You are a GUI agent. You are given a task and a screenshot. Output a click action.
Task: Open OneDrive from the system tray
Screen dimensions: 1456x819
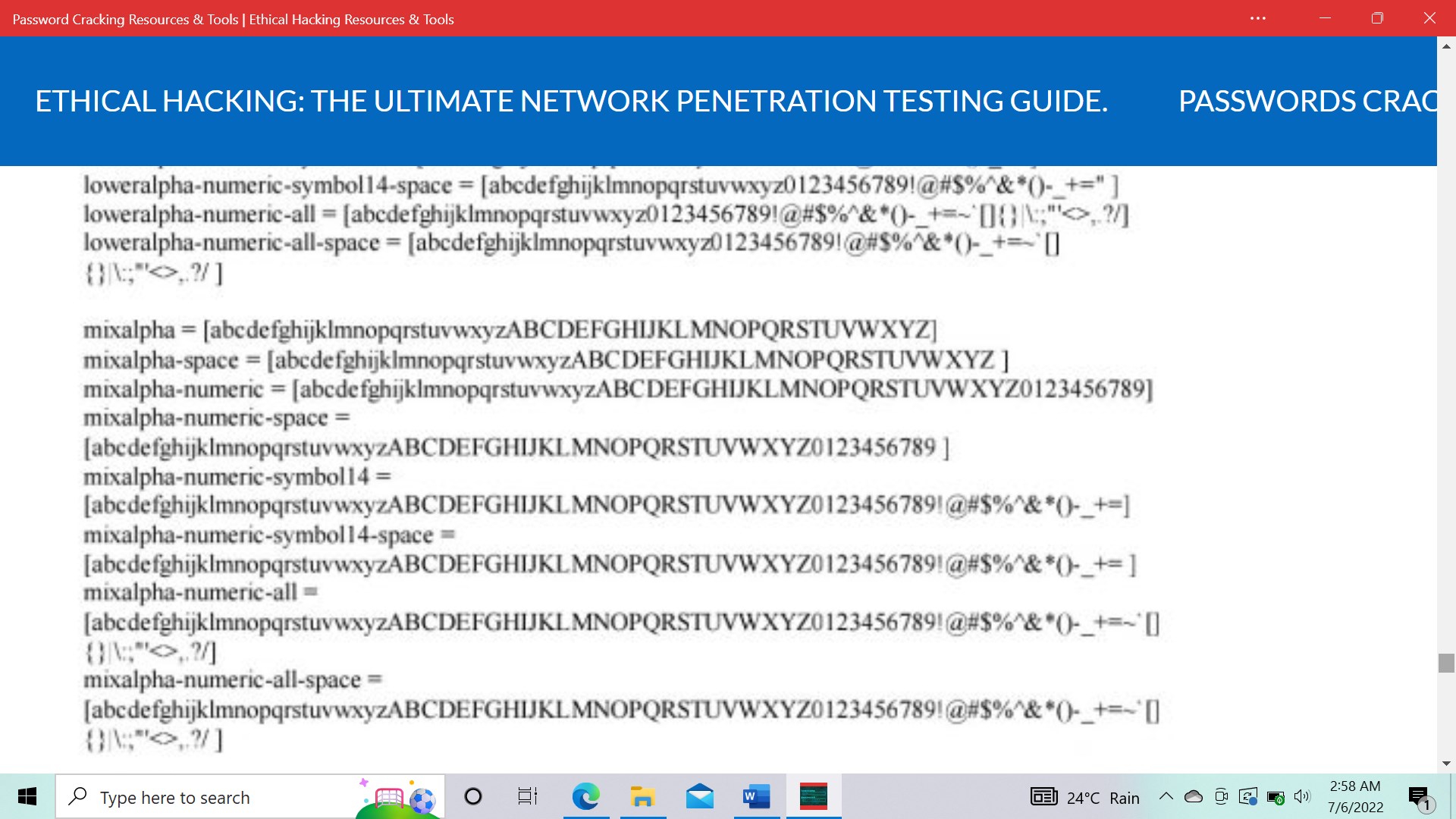[x=1194, y=796]
